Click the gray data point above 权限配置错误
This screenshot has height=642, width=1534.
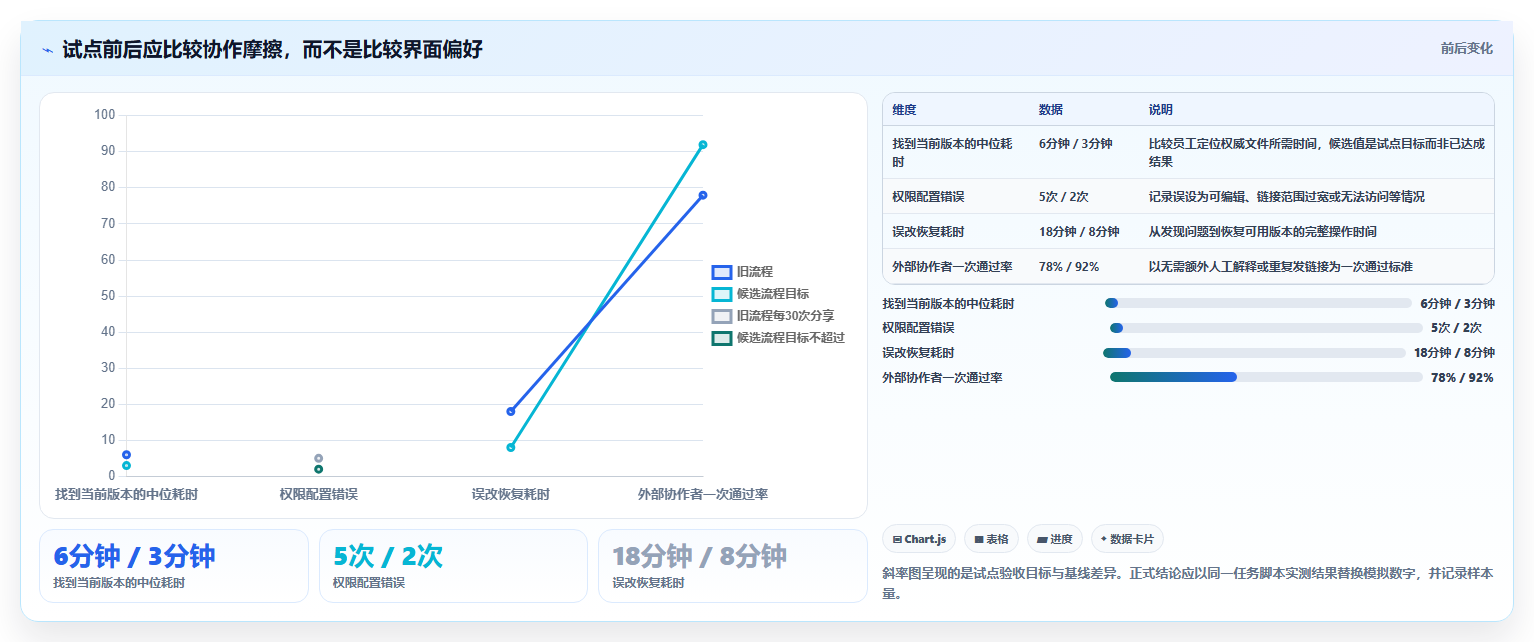[319, 458]
